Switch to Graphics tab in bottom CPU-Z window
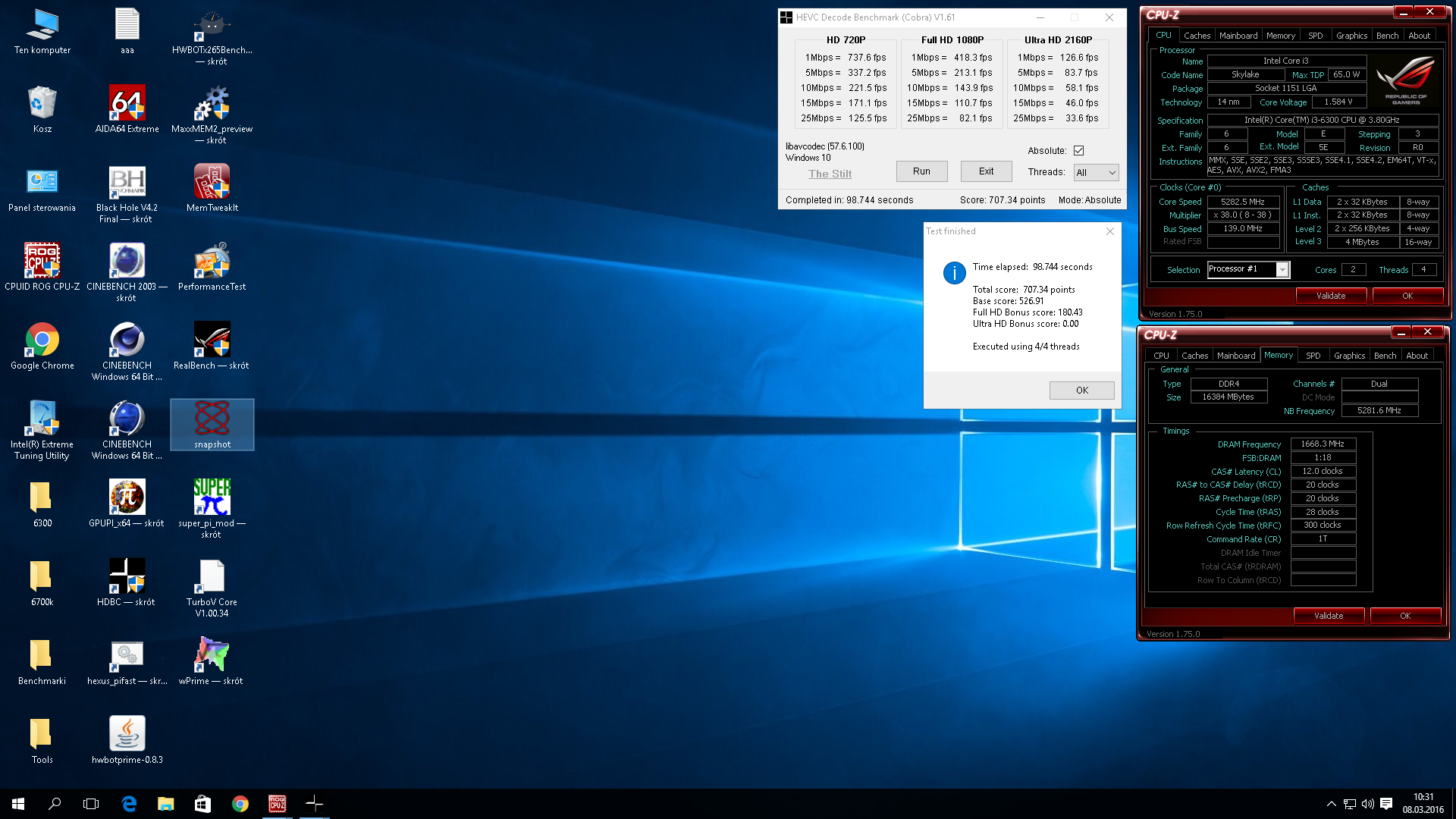Image resolution: width=1456 pixels, height=819 pixels. [x=1349, y=356]
